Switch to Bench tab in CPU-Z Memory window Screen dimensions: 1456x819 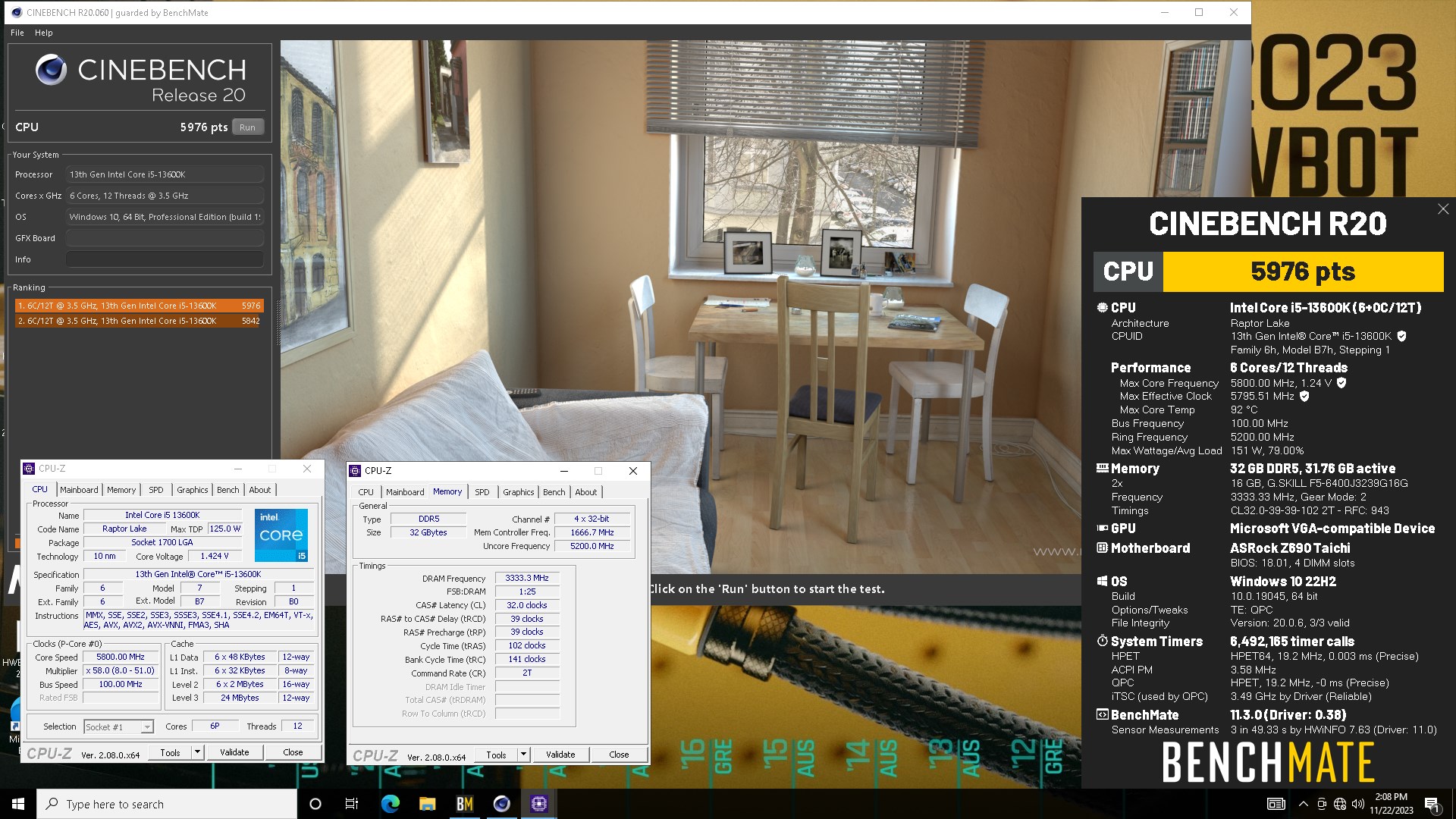[554, 492]
